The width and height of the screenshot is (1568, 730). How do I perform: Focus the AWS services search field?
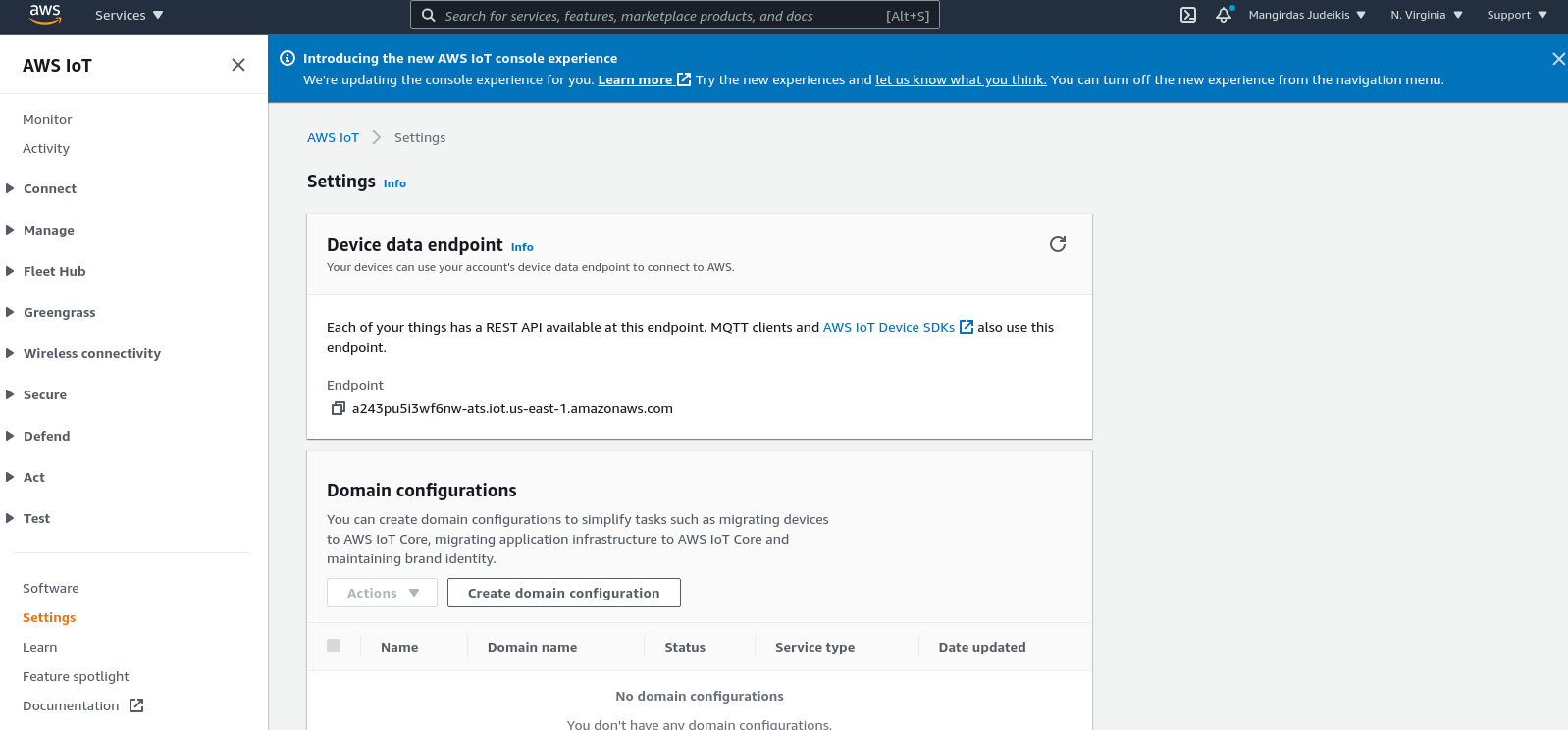pyautogui.click(x=657, y=16)
